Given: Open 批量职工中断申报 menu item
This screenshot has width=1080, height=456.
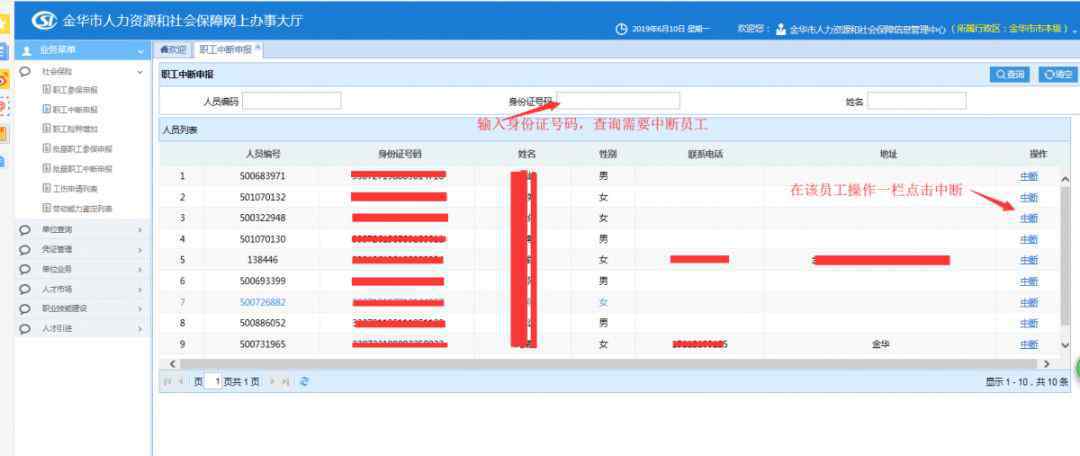Looking at the screenshot, I should [82, 169].
